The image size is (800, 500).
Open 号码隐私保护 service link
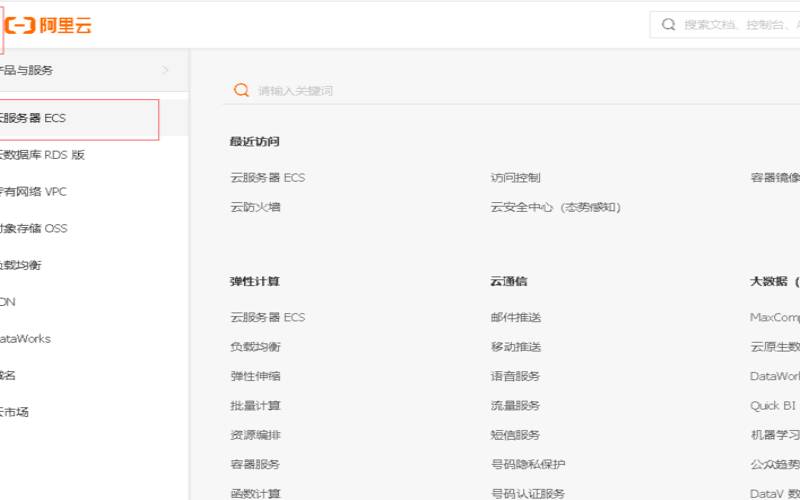(x=528, y=464)
